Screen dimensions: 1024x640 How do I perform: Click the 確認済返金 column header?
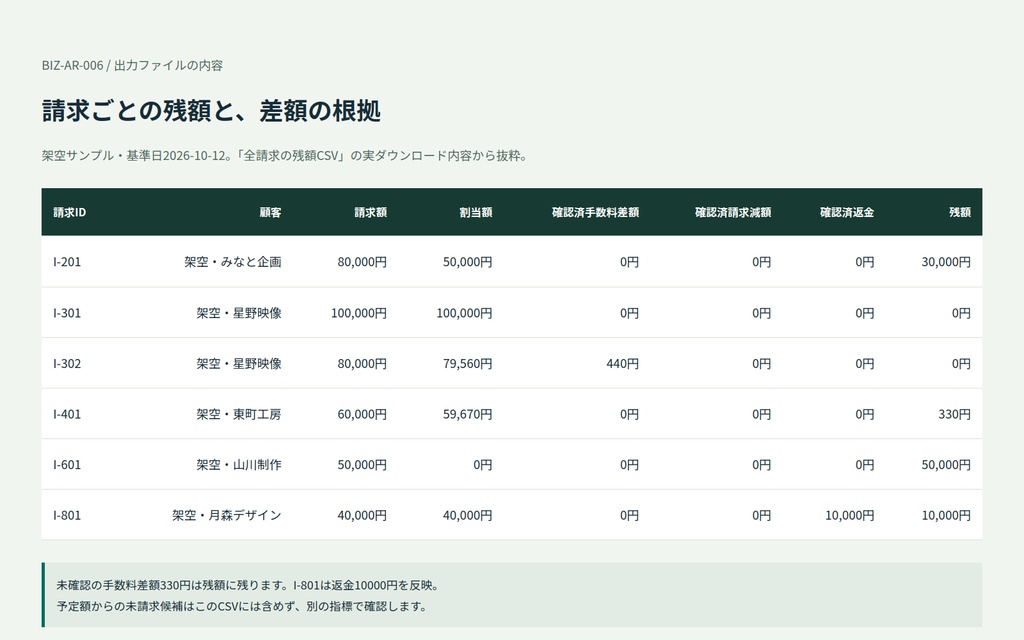847,212
